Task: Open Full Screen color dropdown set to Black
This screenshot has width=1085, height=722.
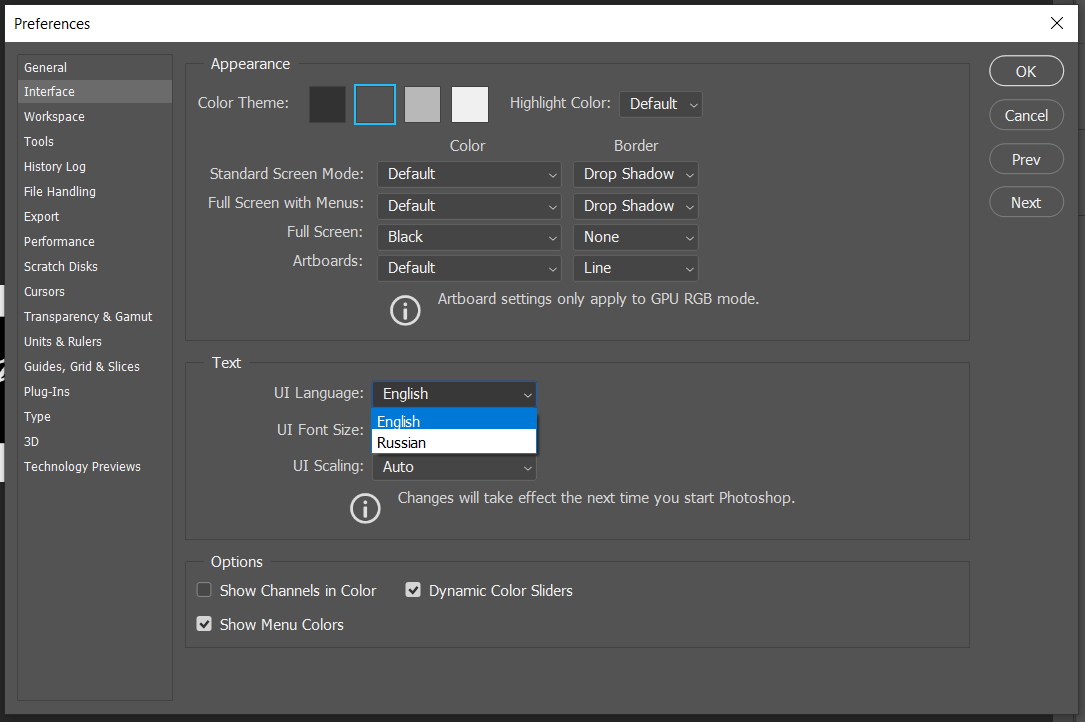Action: pyautogui.click(x=469, y=237)
